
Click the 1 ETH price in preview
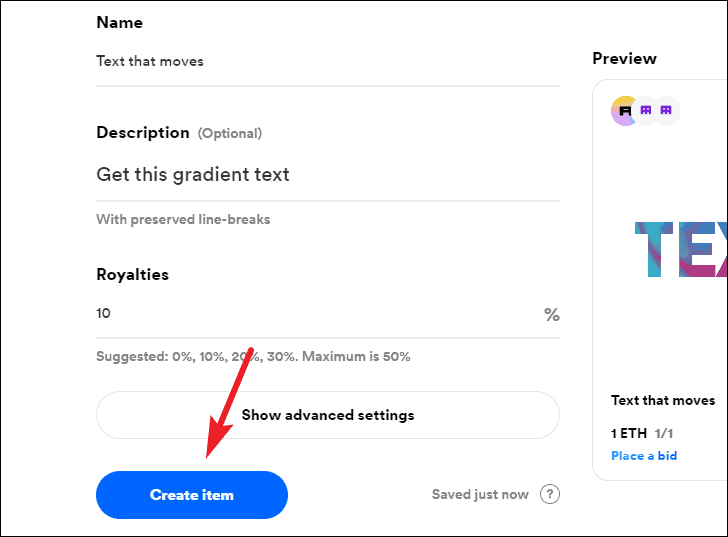tap(629, 433)
